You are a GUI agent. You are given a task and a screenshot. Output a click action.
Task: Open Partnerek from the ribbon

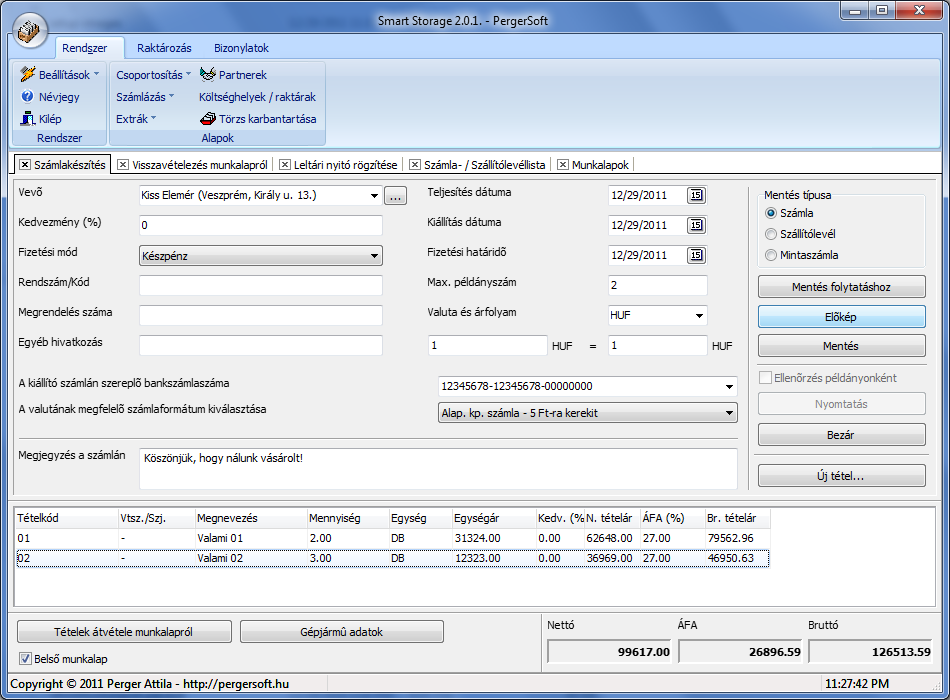[x=208, y=75]
